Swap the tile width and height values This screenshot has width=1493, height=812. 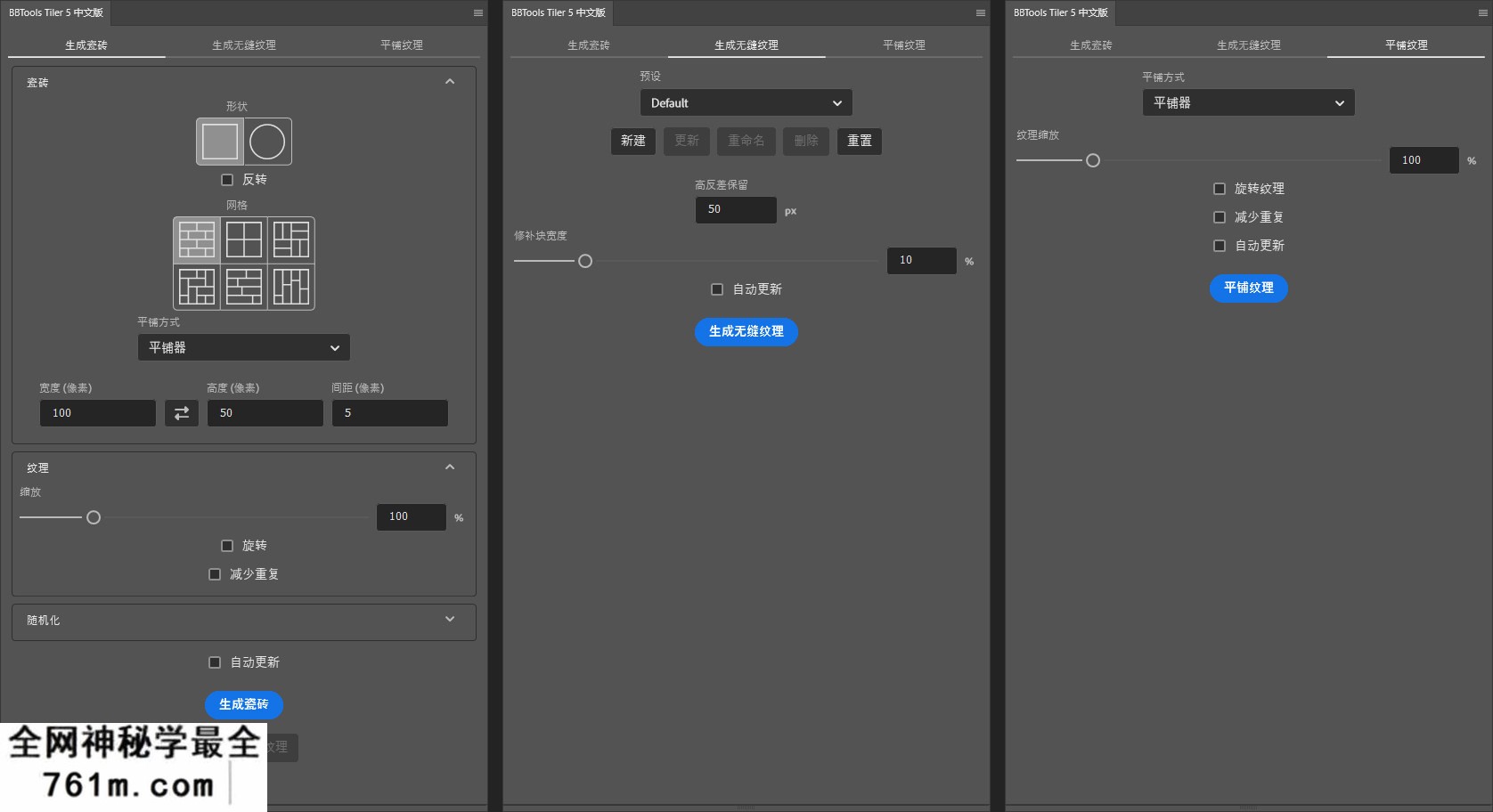(182, 413)
